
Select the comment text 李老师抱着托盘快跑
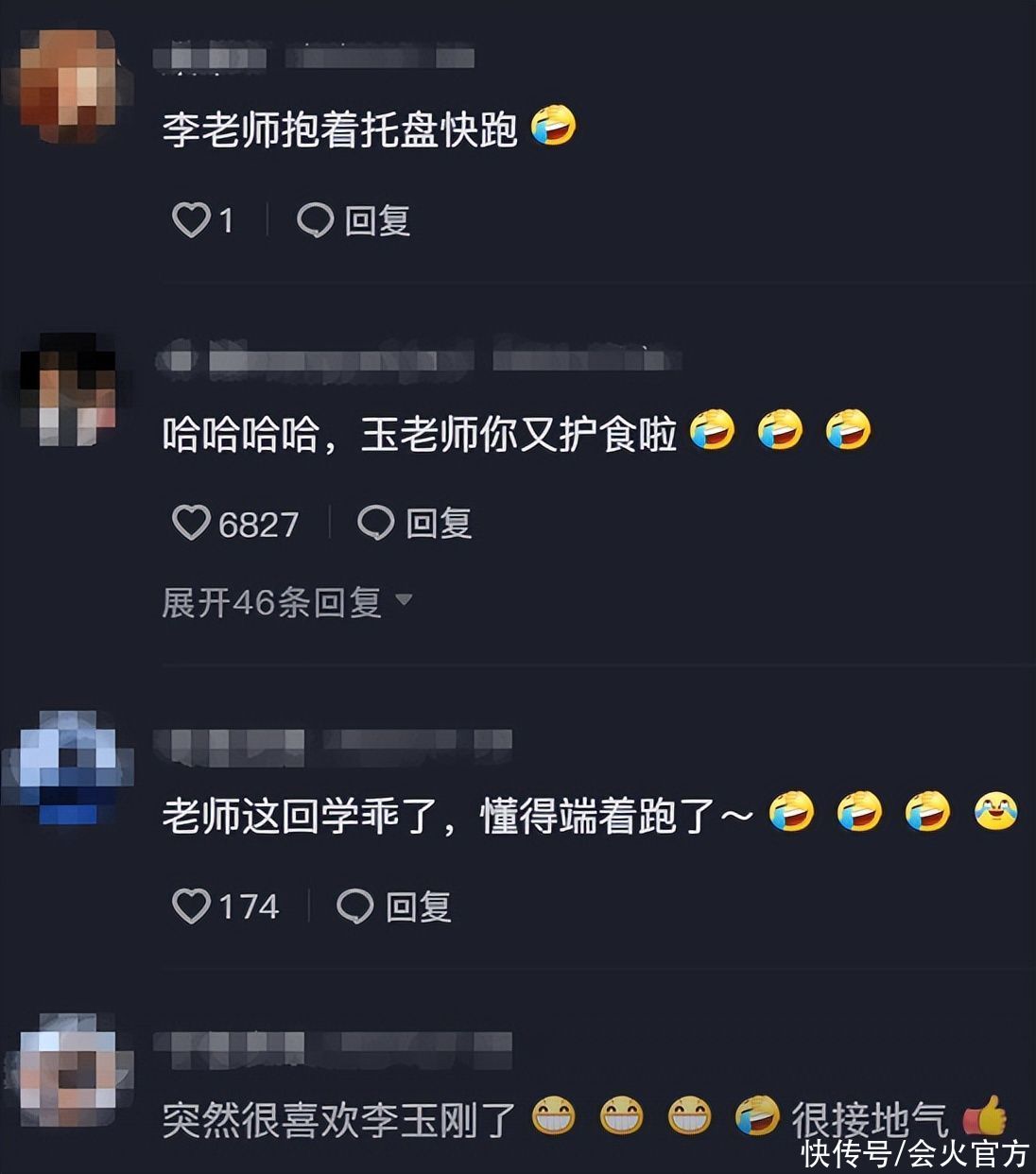(340, 129)
